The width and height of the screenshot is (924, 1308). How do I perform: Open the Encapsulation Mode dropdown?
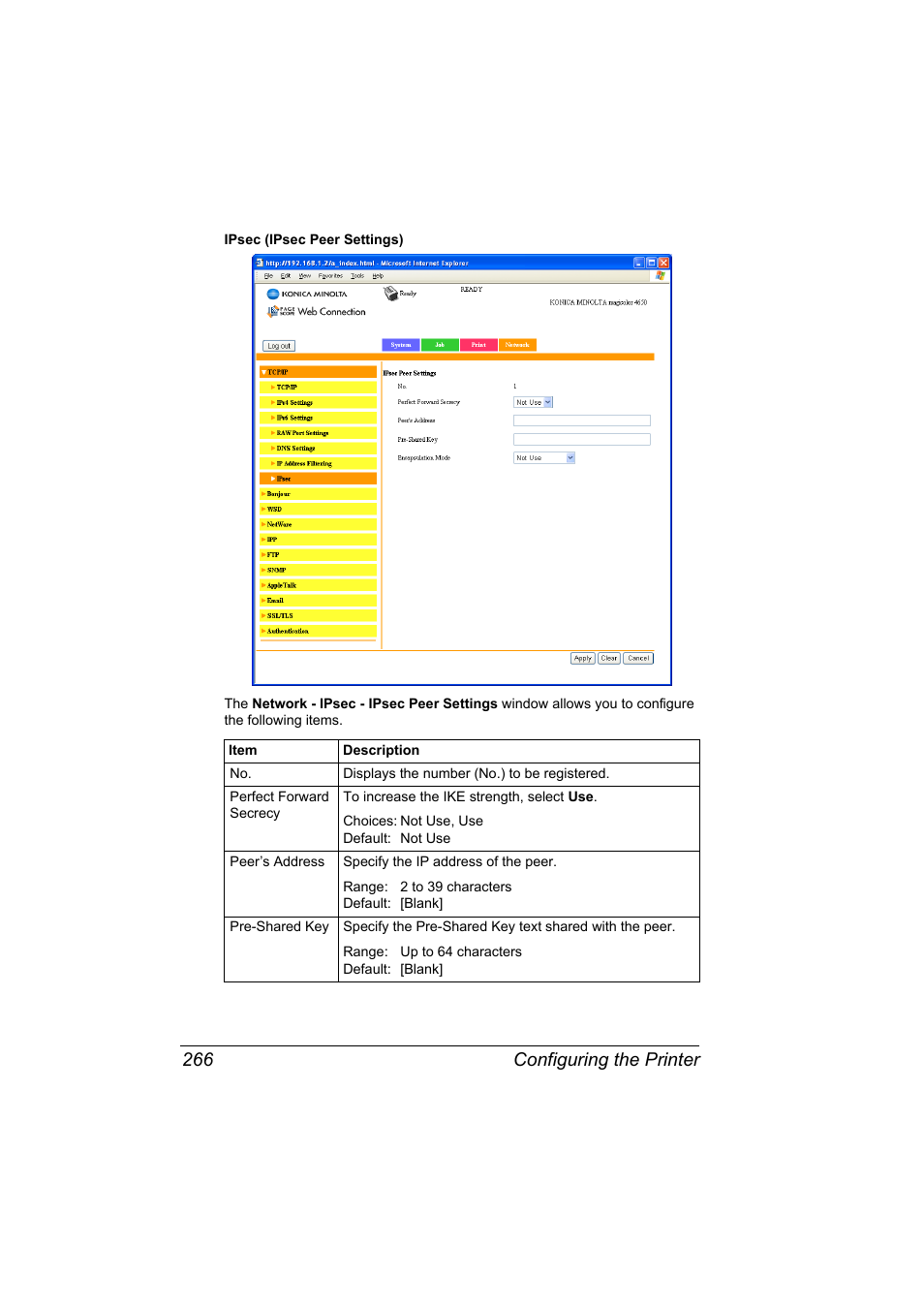tap(544, 458)
